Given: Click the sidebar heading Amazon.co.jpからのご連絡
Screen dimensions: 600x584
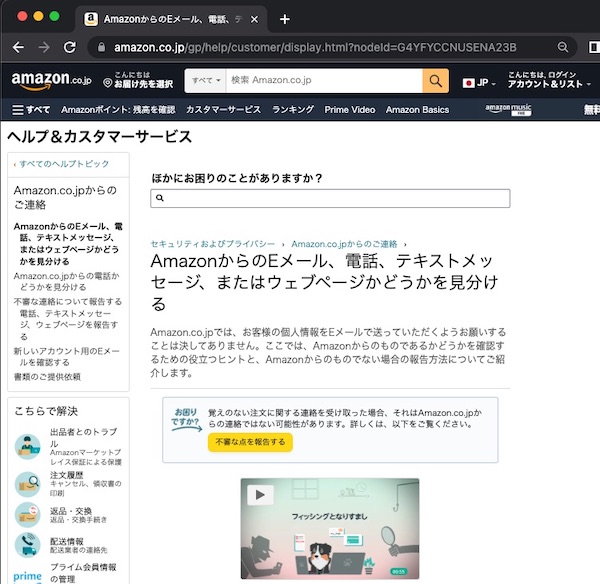Looking at the screenshot, I should [65, 197].
